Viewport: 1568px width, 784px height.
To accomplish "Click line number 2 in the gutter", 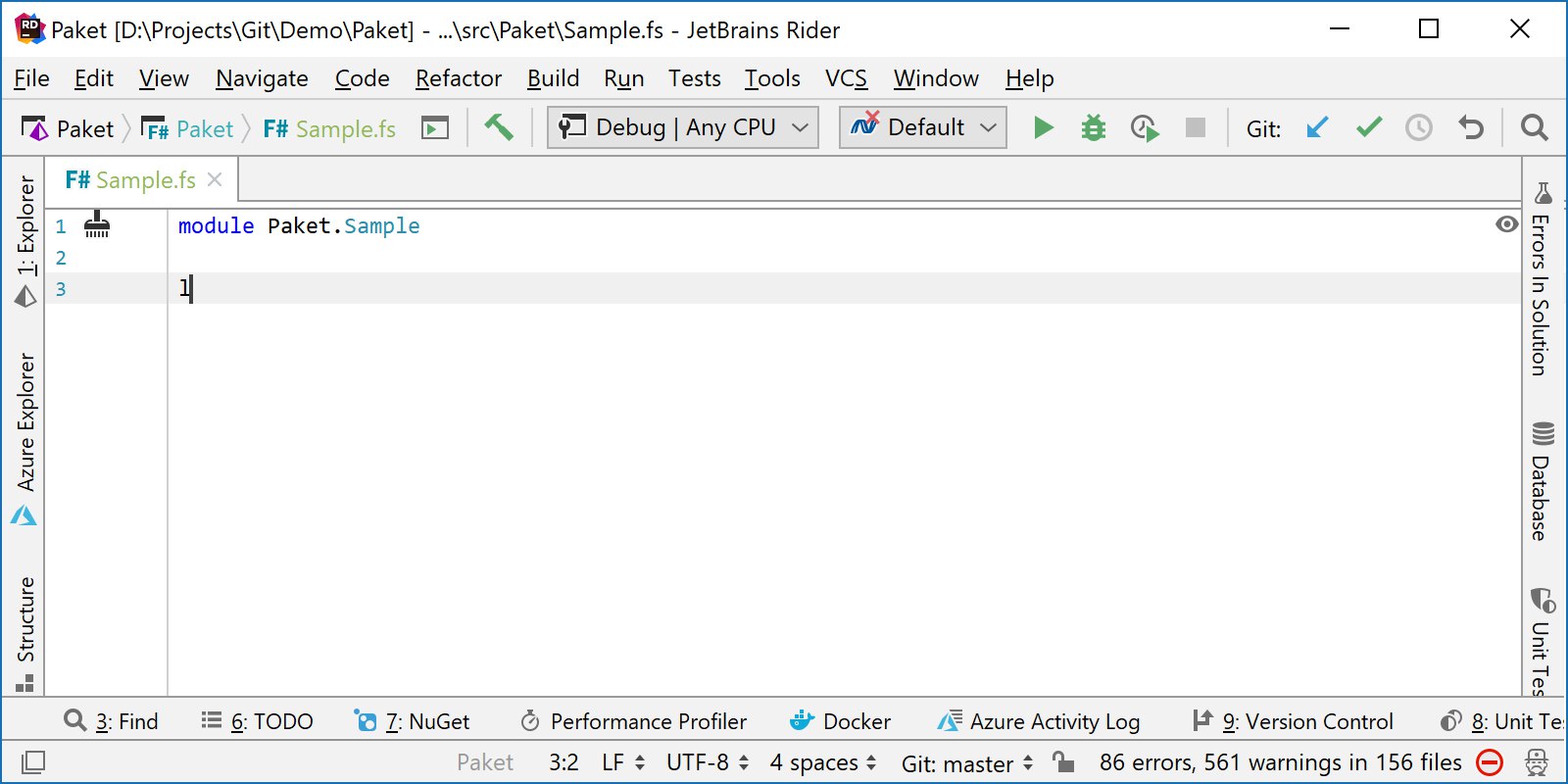I will click(x=61, y=258).
